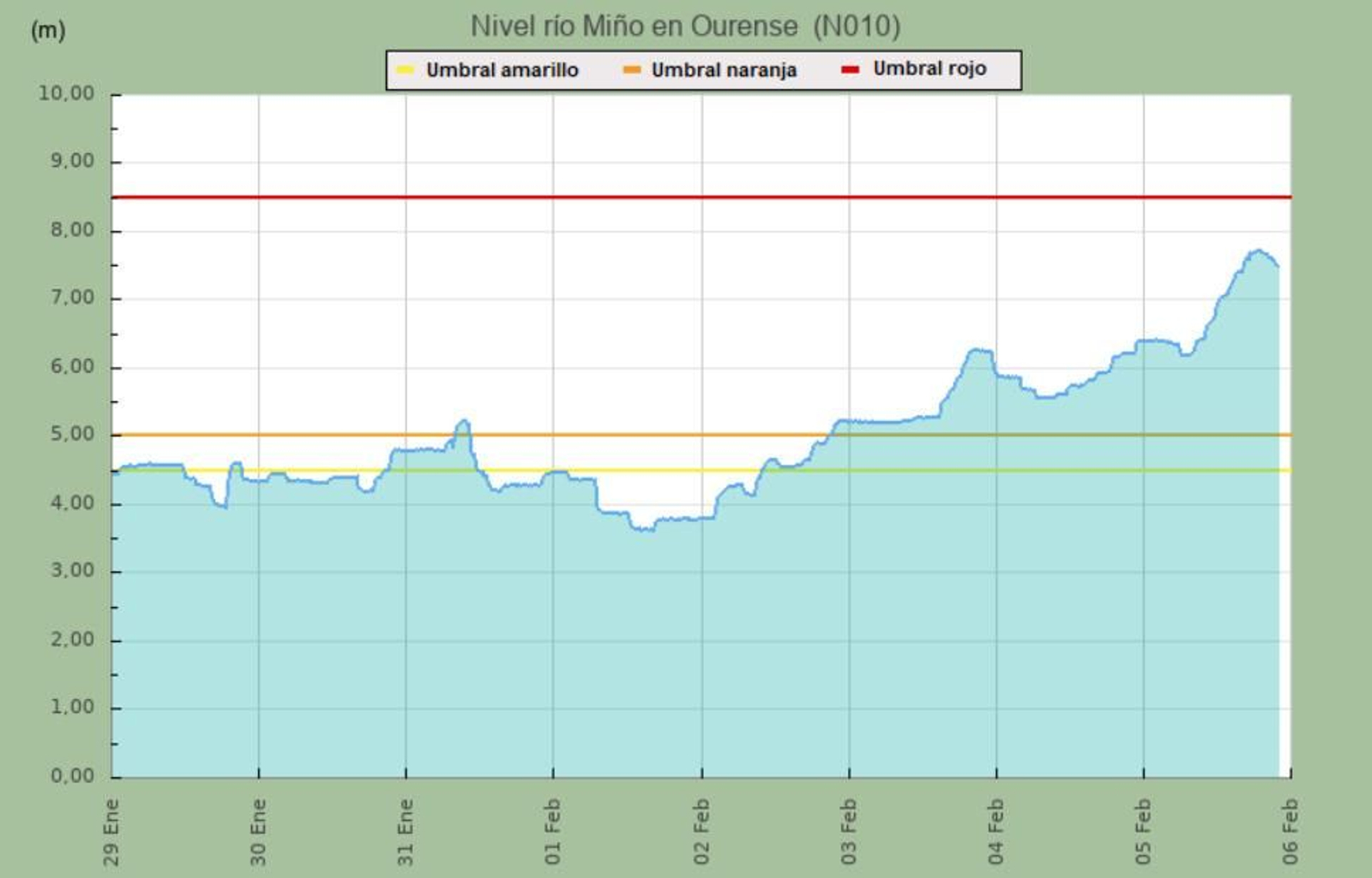Image resolution: width=1372 pixels, height=878 pixels.
Task: Click the '10,00' y-axis value
Action: coord(66,93)
